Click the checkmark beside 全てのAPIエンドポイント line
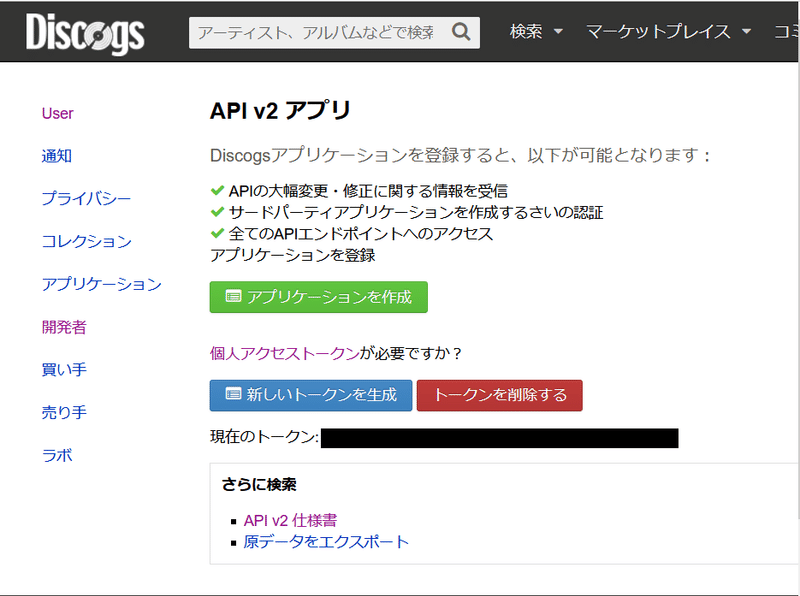Viewport: 800px width, 596px height. coord(217,233)
